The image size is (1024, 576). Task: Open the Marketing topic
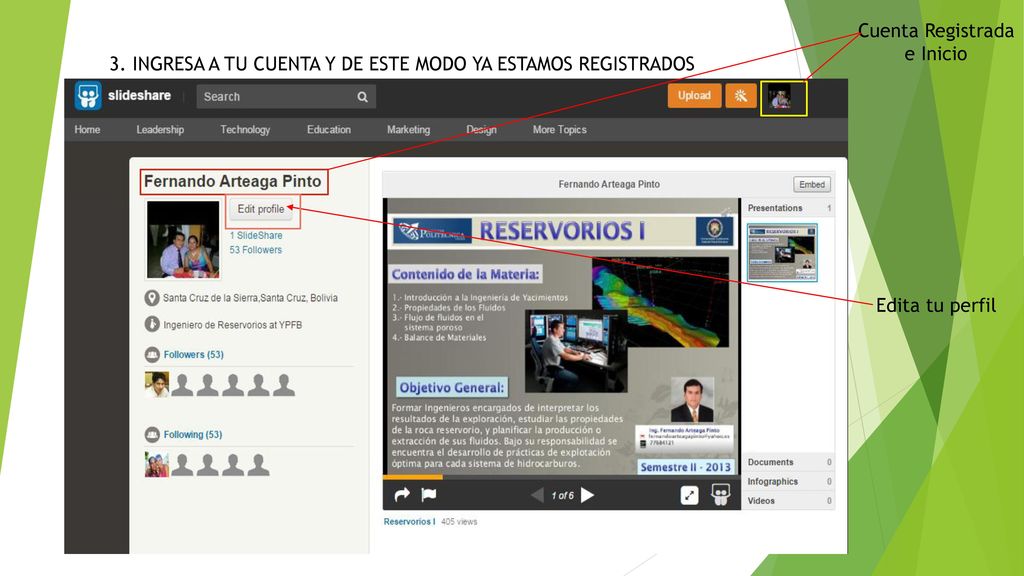[x=409, y=129]
